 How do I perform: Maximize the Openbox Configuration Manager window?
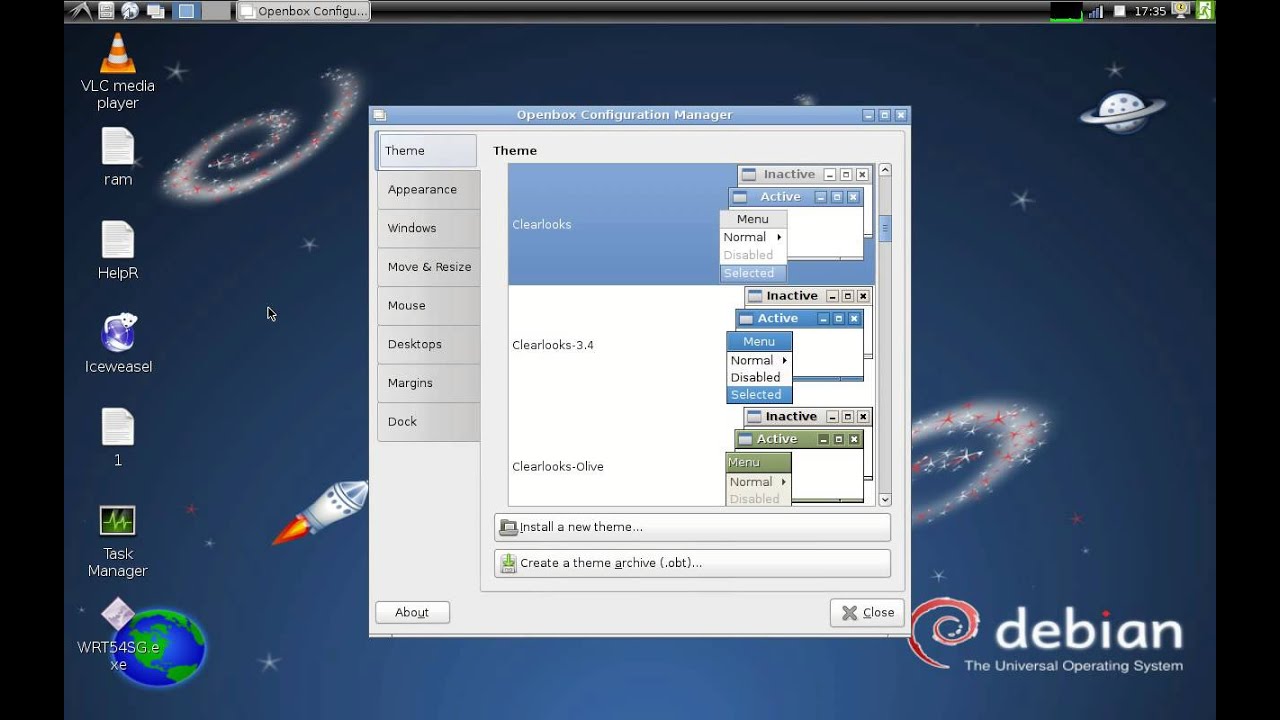click(x=884, y=115)
